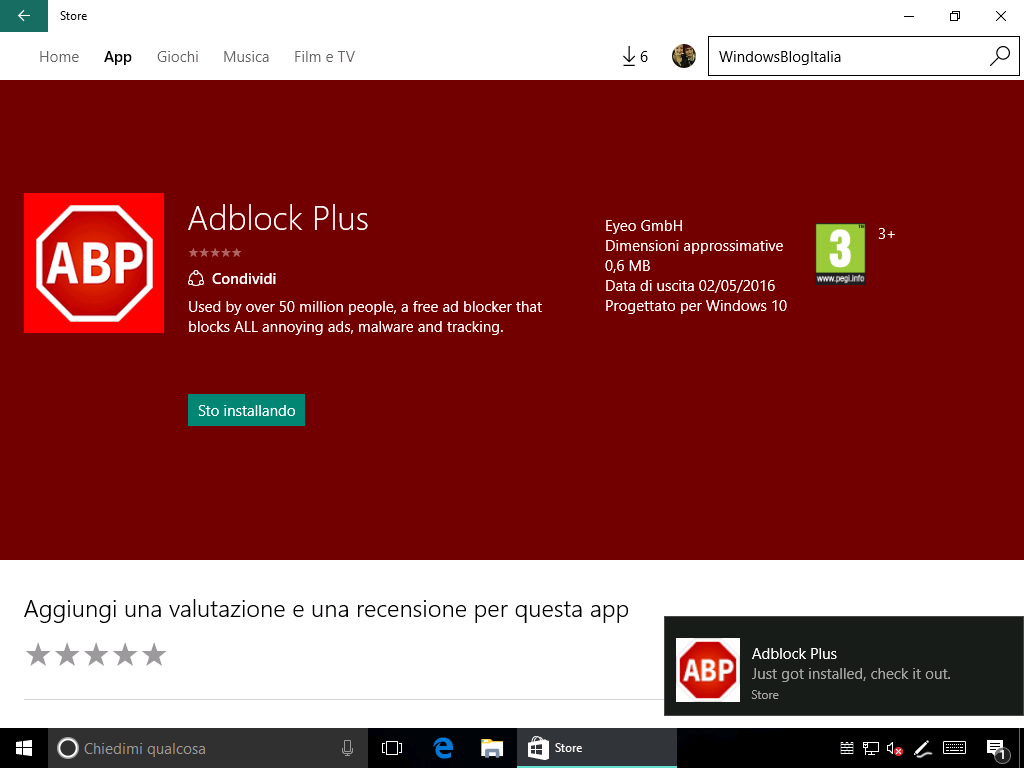
Task: Share the app via Condividi
Action: point(232,279)
